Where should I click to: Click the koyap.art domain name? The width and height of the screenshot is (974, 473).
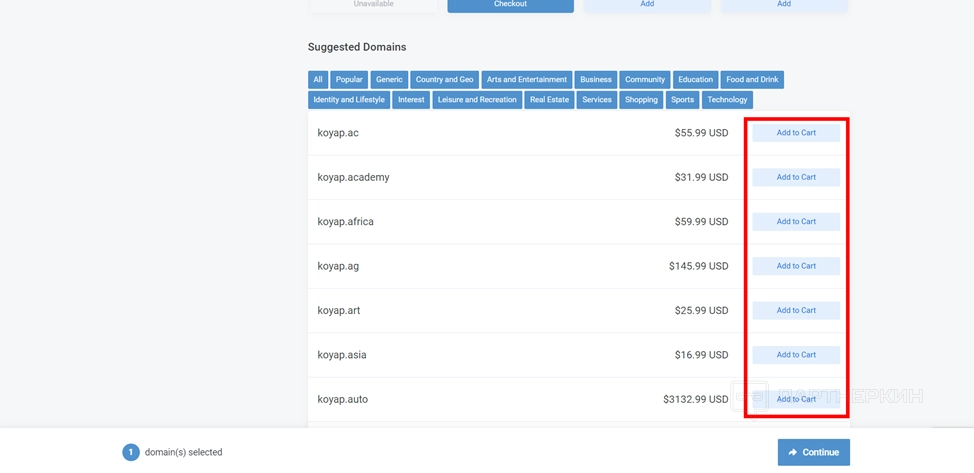[339, 311]
